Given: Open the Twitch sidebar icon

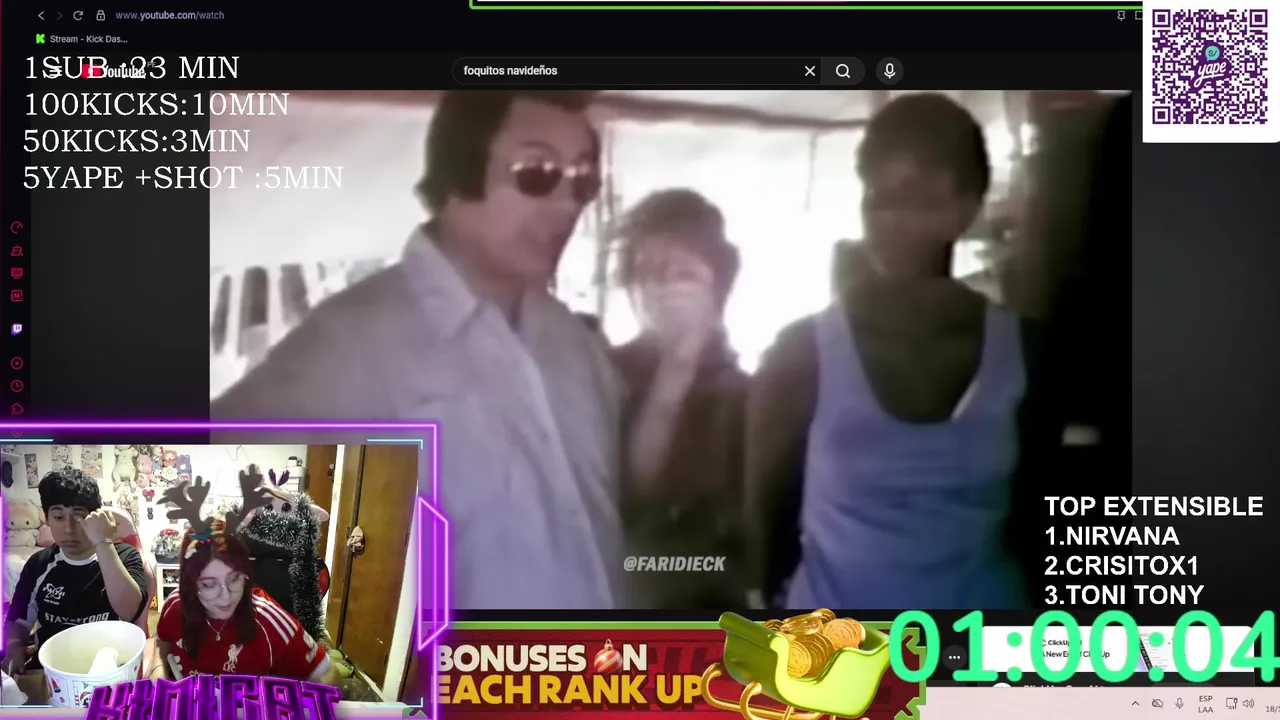Looking at the screenshot, I should pyautogui.click(x=16, y=329).
